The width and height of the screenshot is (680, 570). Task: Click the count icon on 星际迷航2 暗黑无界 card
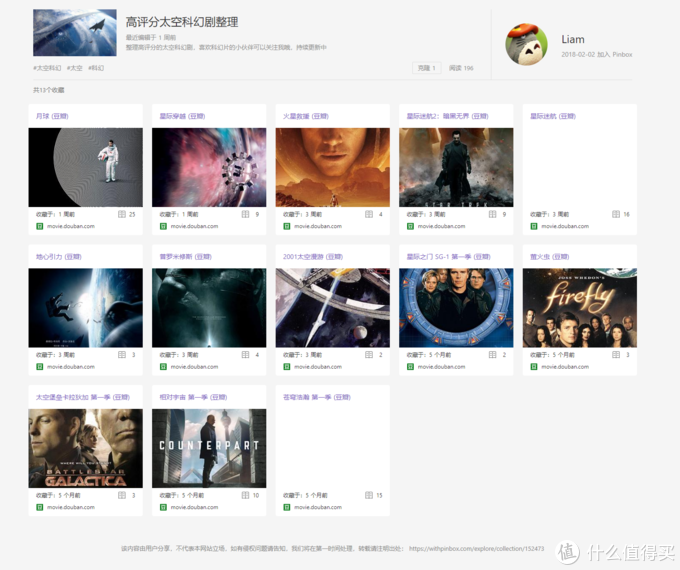(x=493, y=214)
